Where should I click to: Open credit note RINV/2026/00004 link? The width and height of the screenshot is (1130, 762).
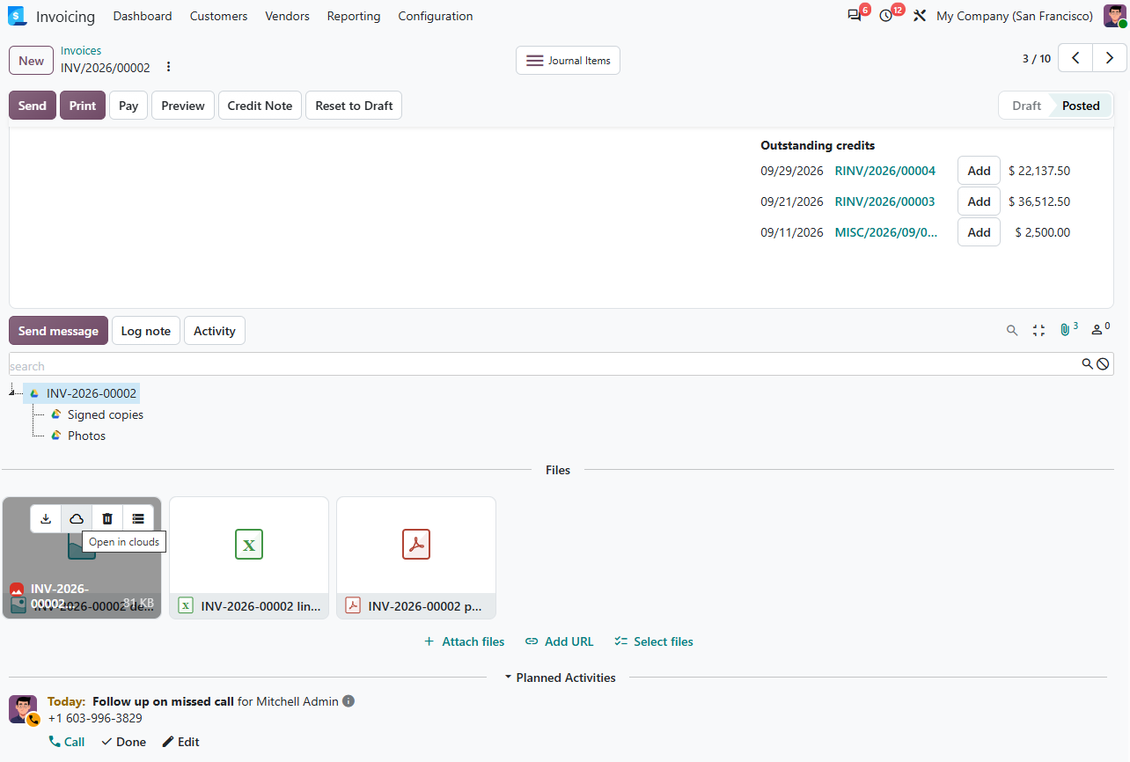[x=885, y=171]
